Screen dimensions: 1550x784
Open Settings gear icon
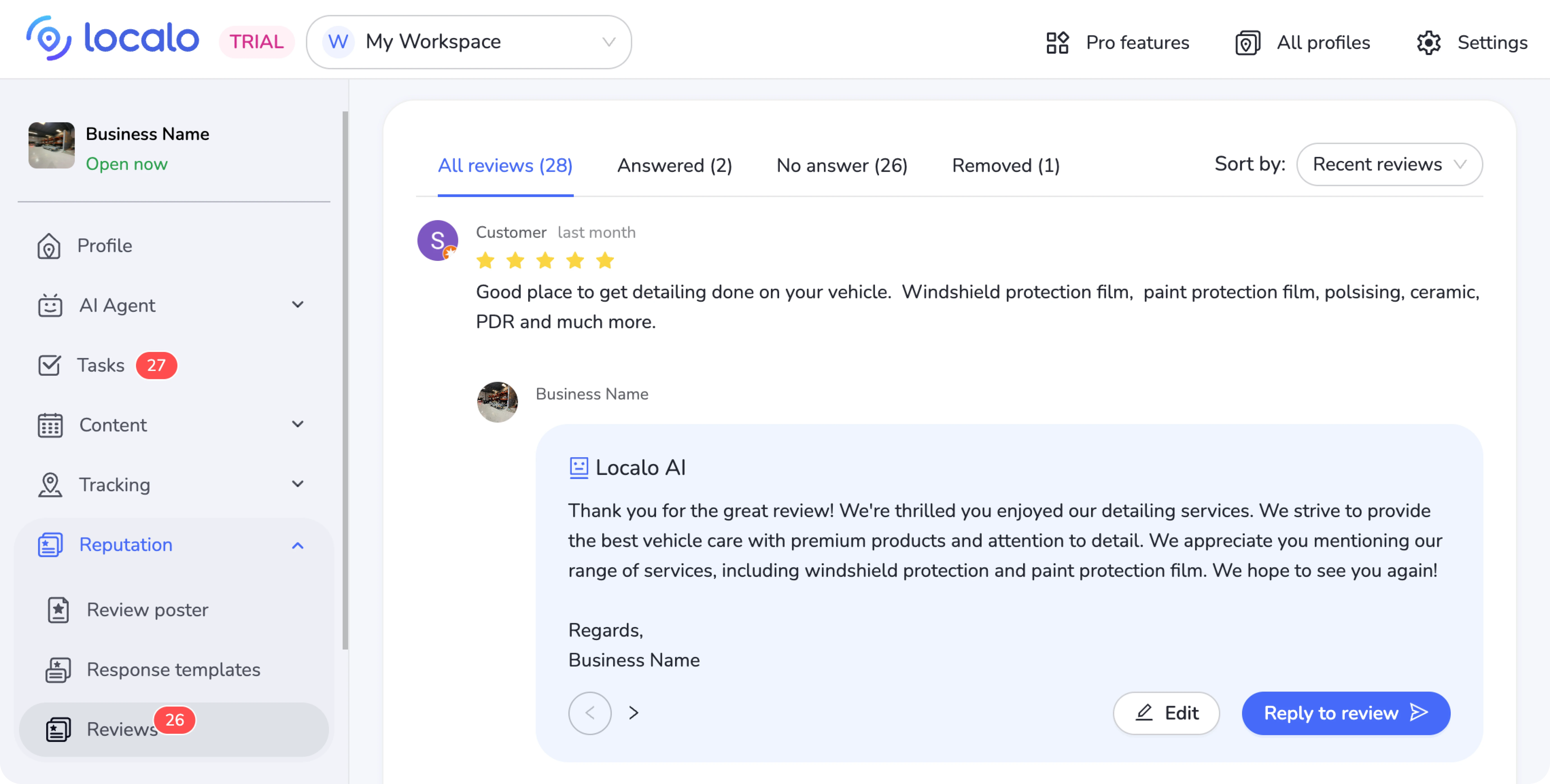(1428, 43)
